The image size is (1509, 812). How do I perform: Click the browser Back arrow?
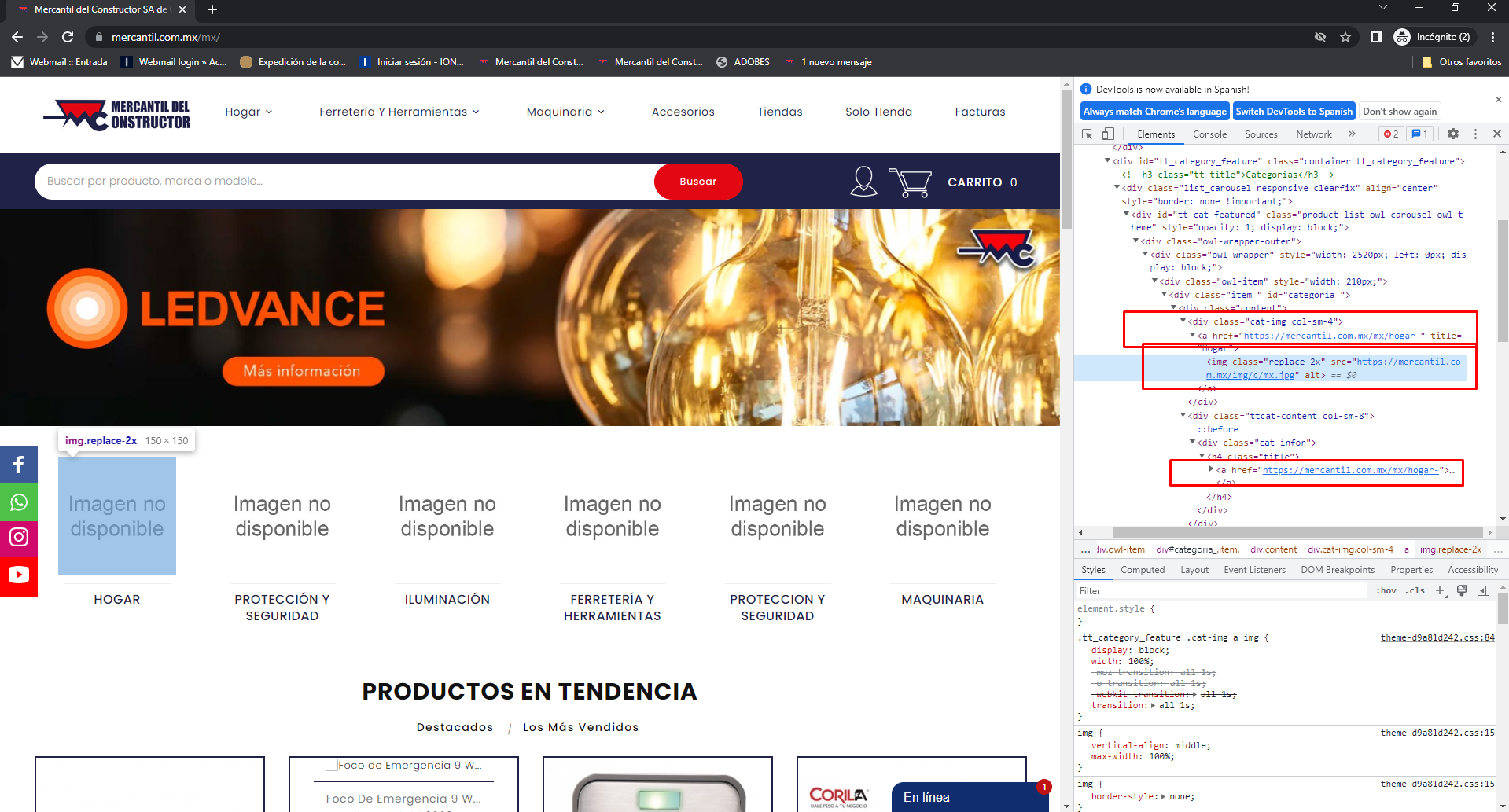tap(17, 37)
